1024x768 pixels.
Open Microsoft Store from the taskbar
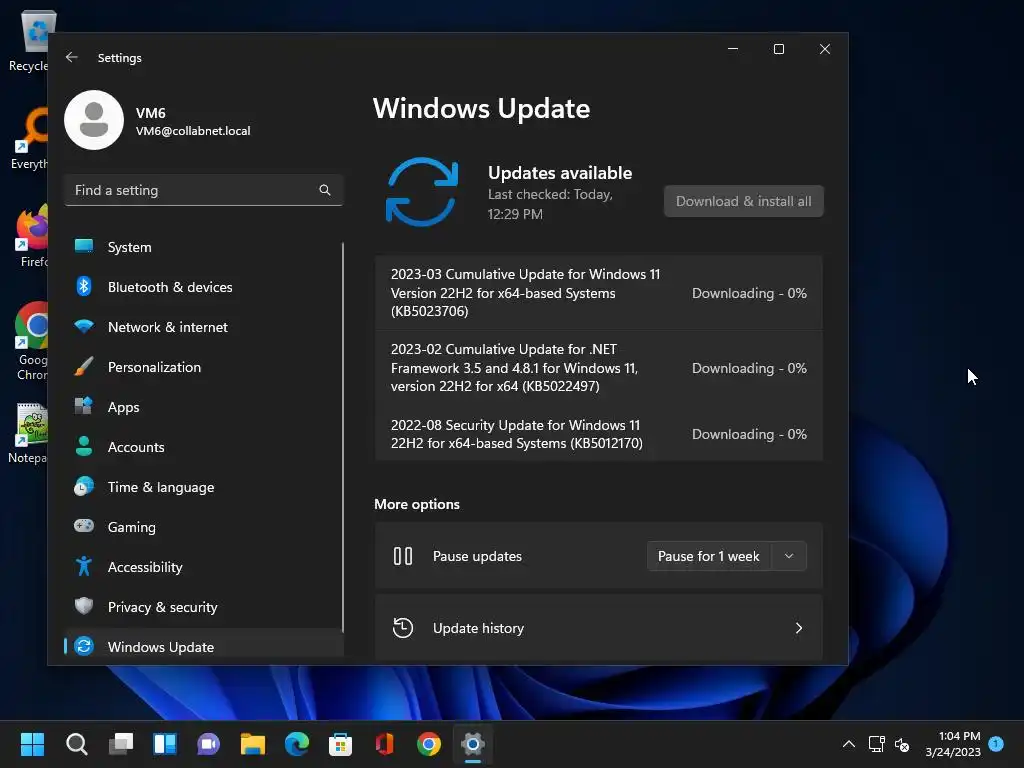click(x=340, y=744)
